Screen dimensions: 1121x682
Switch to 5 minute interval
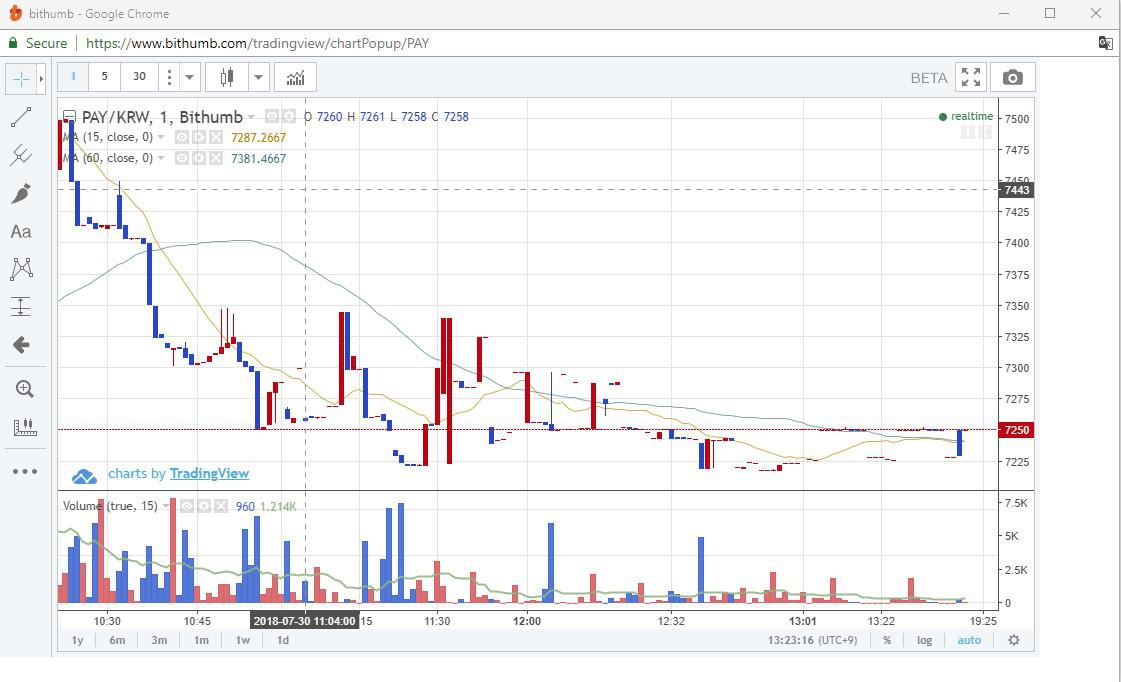click(104, 77)
